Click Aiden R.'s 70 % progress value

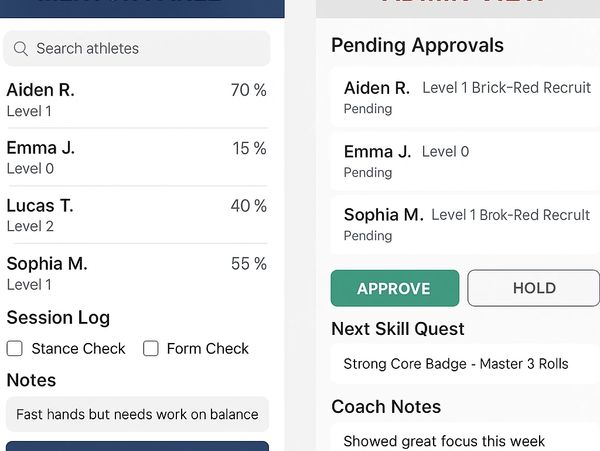click(x=249, y=90)
